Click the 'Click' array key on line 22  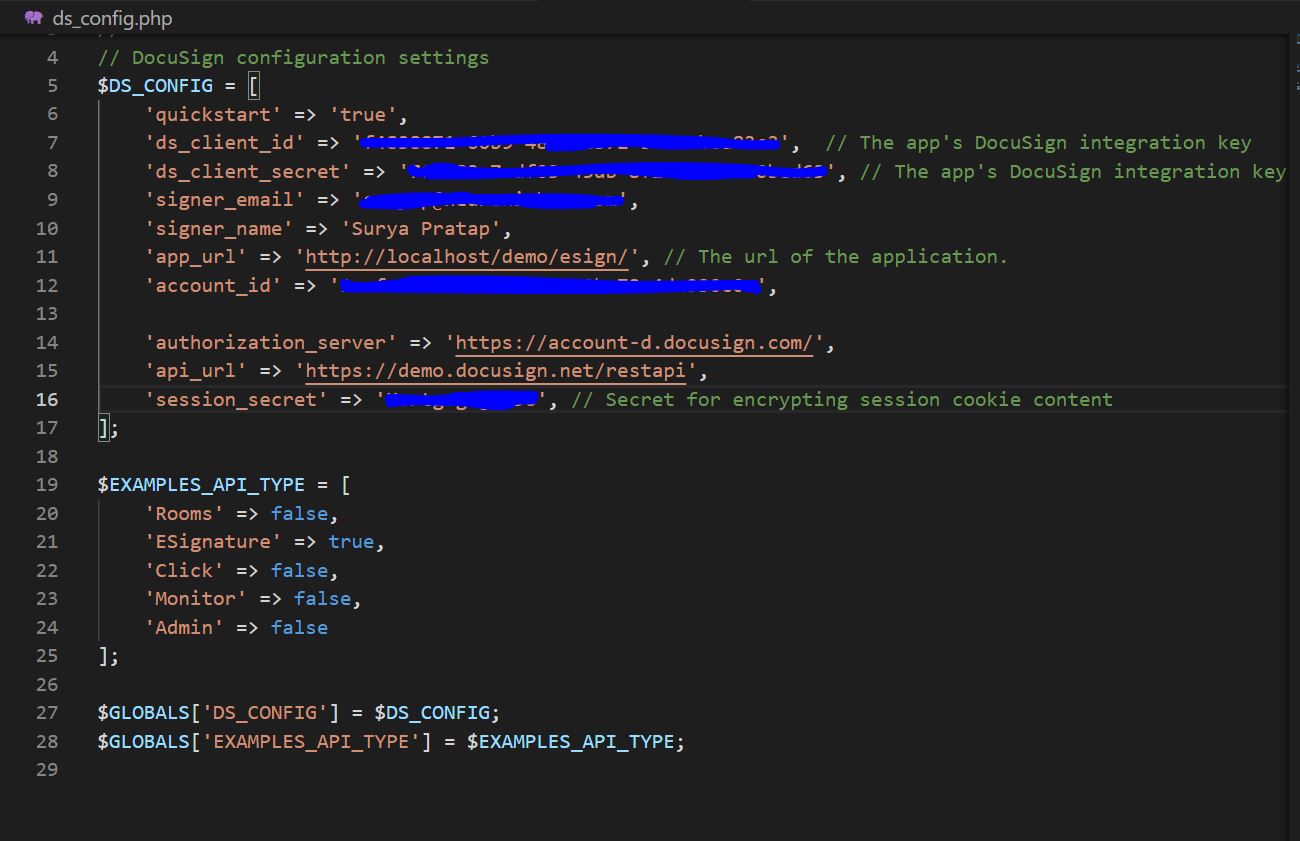pos(184,571)
